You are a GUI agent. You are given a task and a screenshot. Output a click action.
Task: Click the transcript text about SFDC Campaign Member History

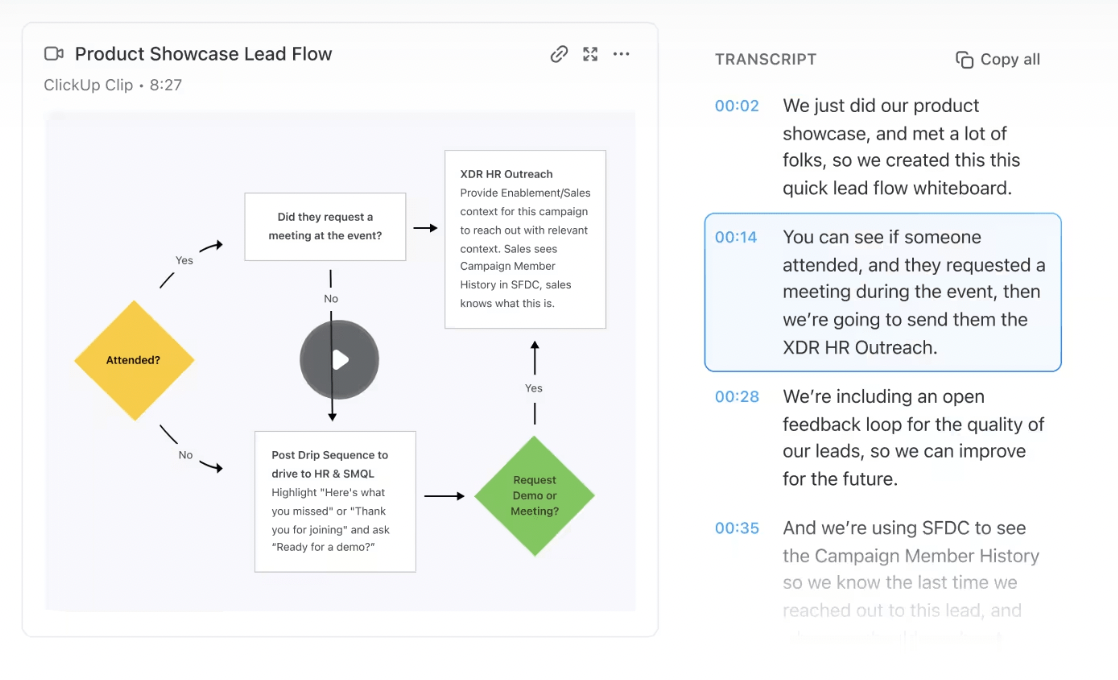click(x=911, y=569)
